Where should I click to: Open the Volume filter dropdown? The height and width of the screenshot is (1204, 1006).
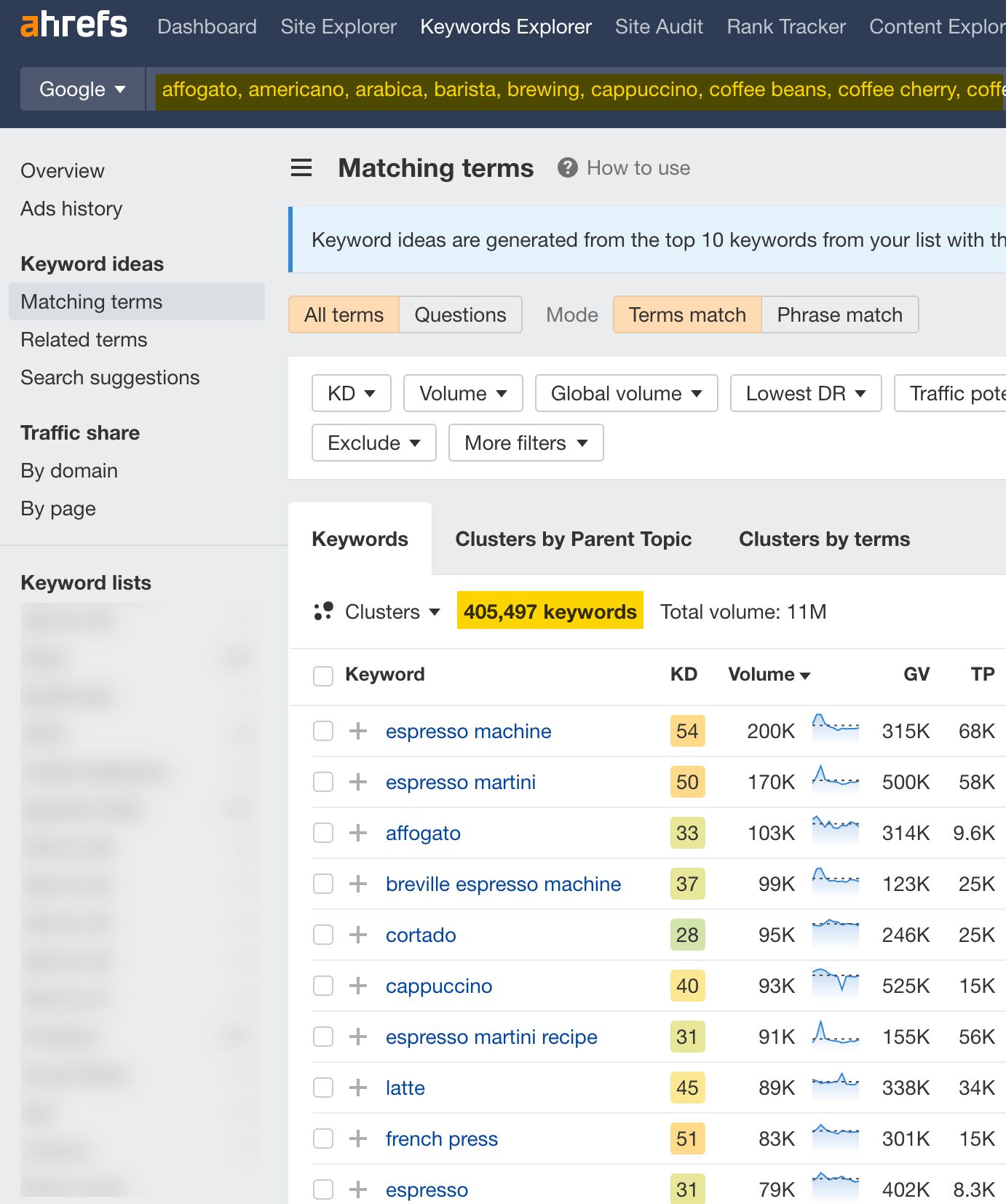pos(463,393)
